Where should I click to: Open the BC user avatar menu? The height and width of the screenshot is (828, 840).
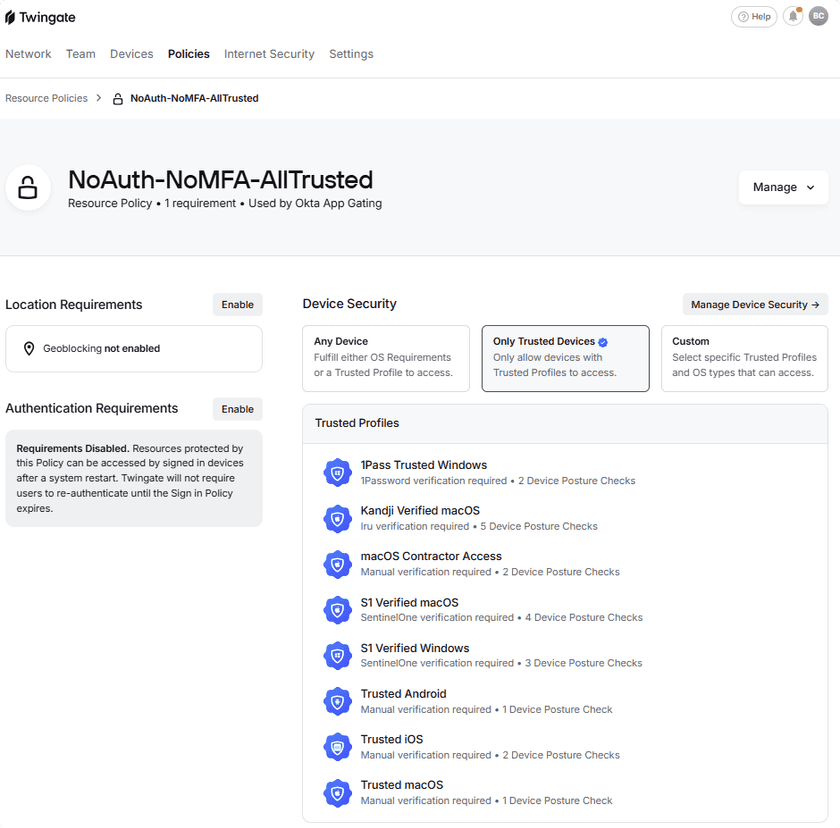coord(818,17)
